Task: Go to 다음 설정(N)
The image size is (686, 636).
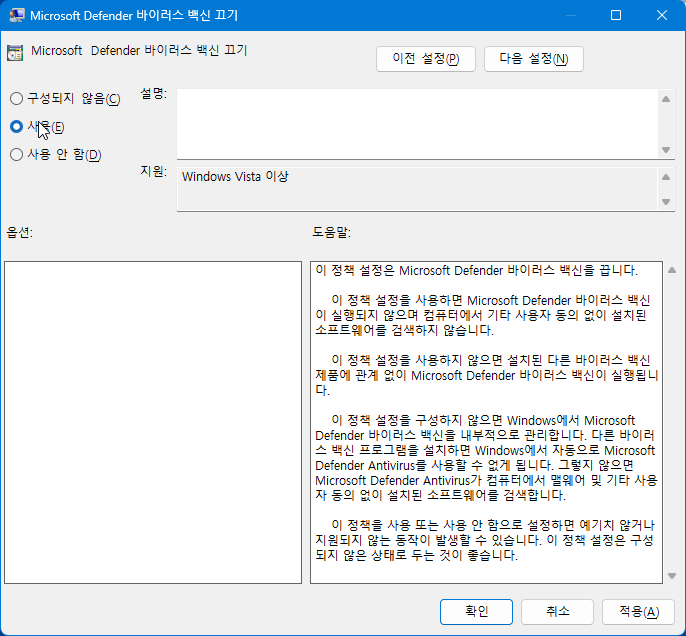Action: pos(533,59)
